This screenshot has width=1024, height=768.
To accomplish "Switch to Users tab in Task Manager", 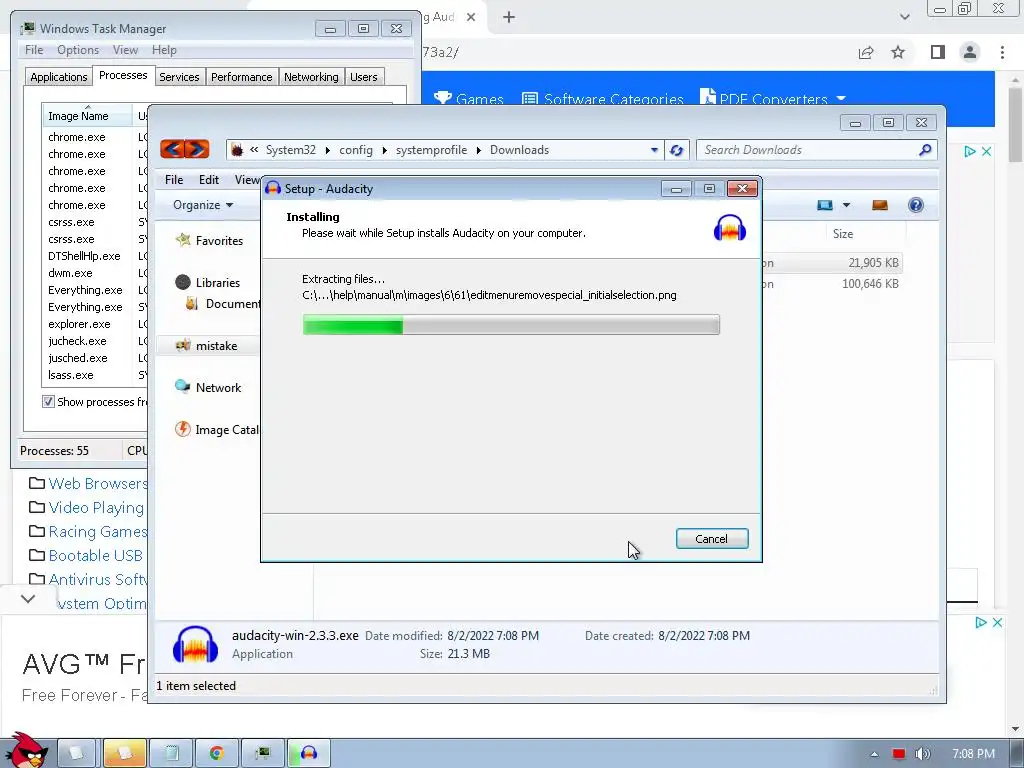I will (364, 77).
